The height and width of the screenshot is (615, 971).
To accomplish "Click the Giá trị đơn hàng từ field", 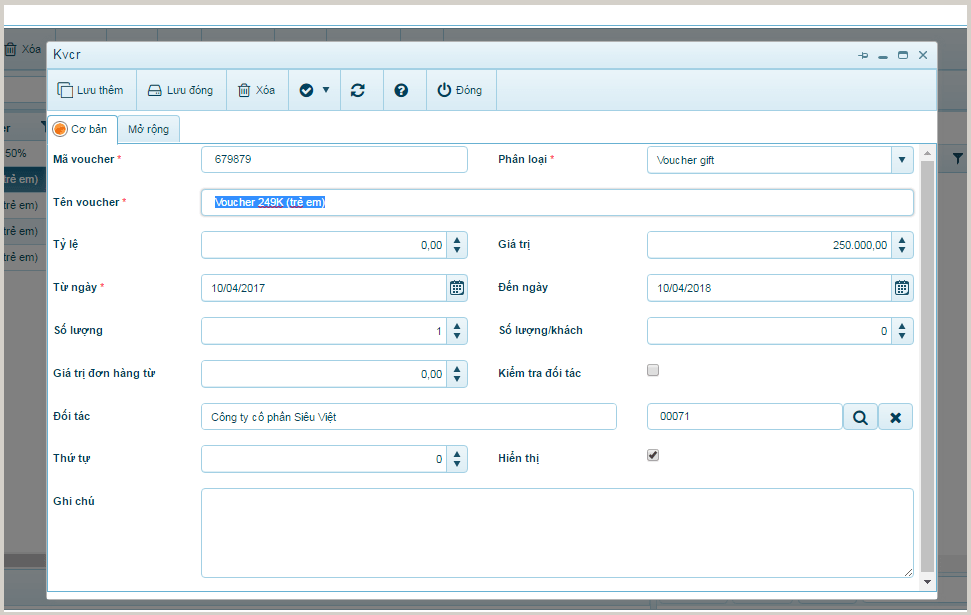I will pyautogui.click(x=324, y=374).
